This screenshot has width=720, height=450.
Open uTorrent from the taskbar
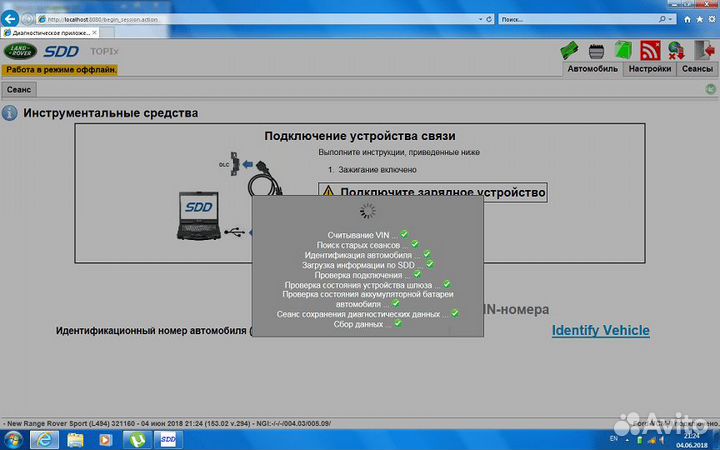(137, 440)
